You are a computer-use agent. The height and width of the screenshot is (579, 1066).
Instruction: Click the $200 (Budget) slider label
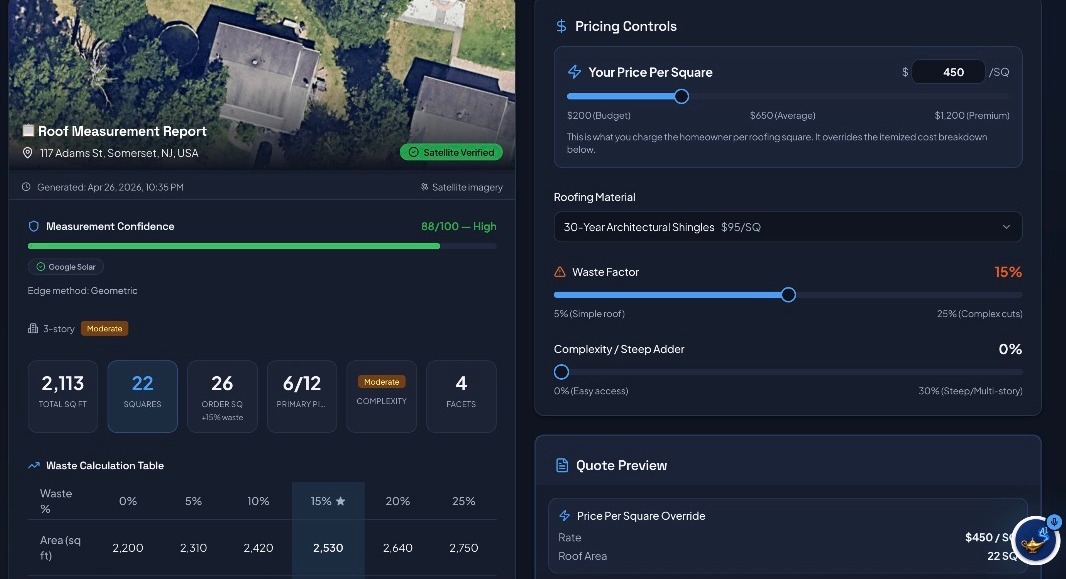(599, 116)
